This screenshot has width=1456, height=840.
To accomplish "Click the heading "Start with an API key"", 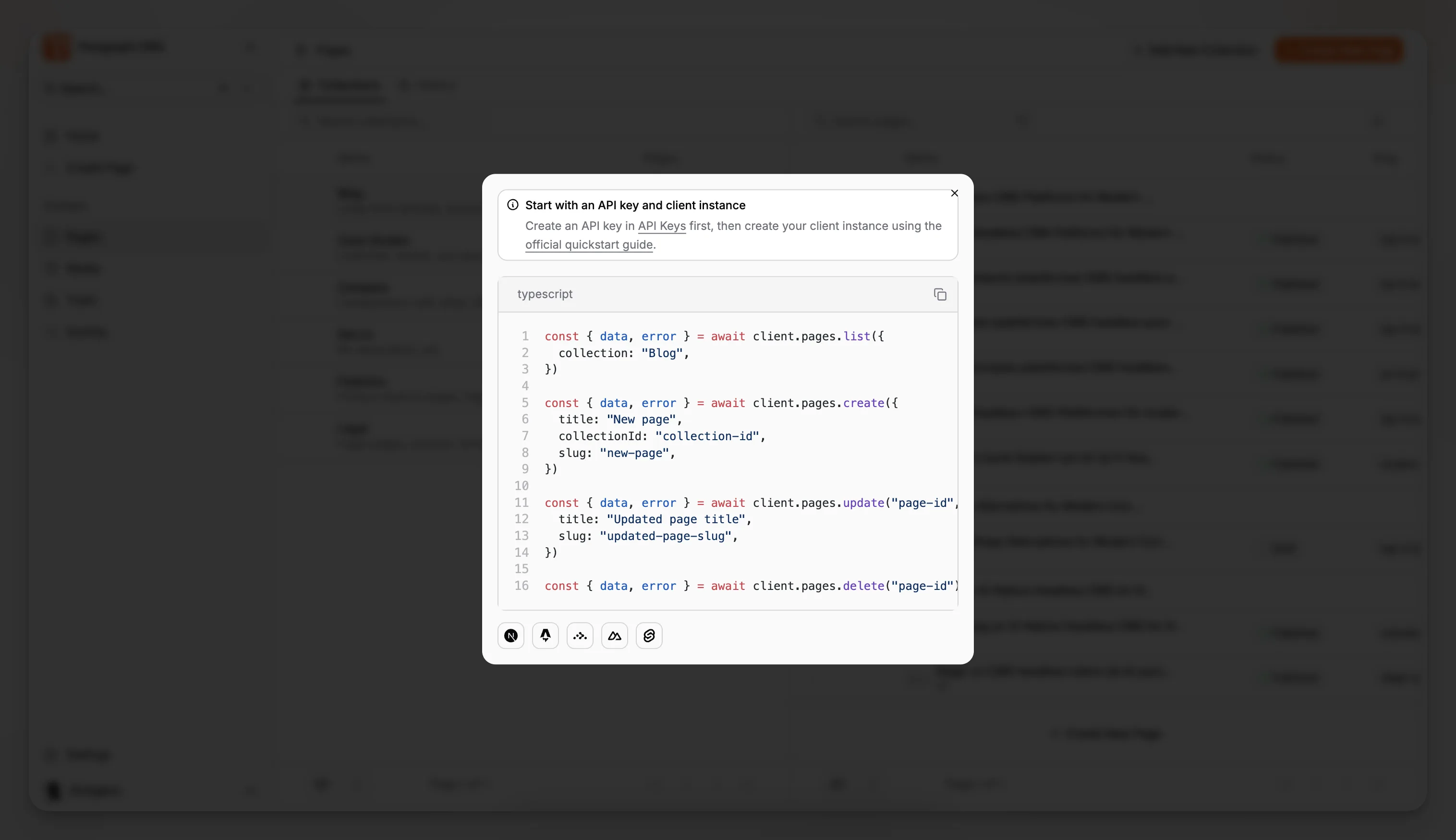I will [x=635, y=205].
